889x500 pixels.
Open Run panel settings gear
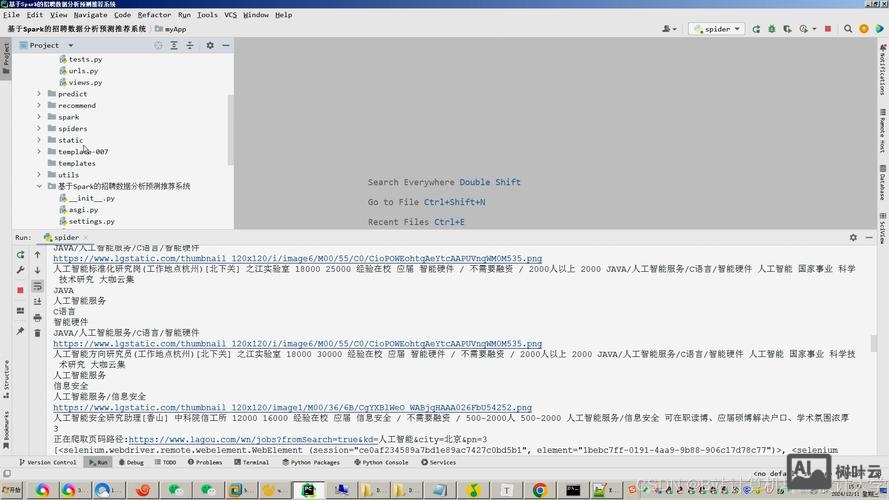coord(853,238)
